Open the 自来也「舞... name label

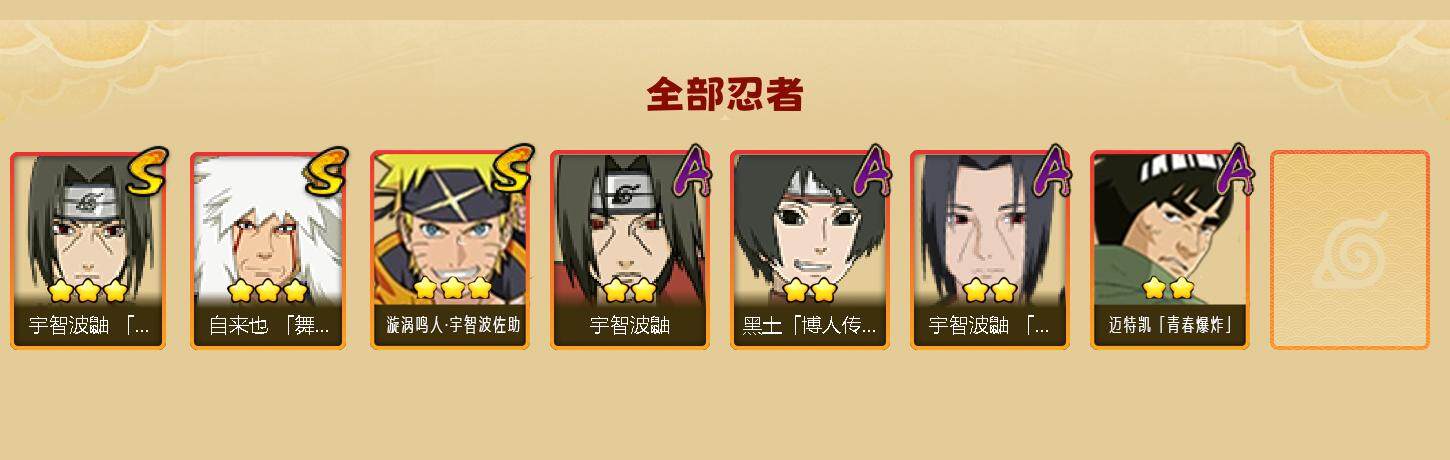pyautogui.click(x=268, y=326)
